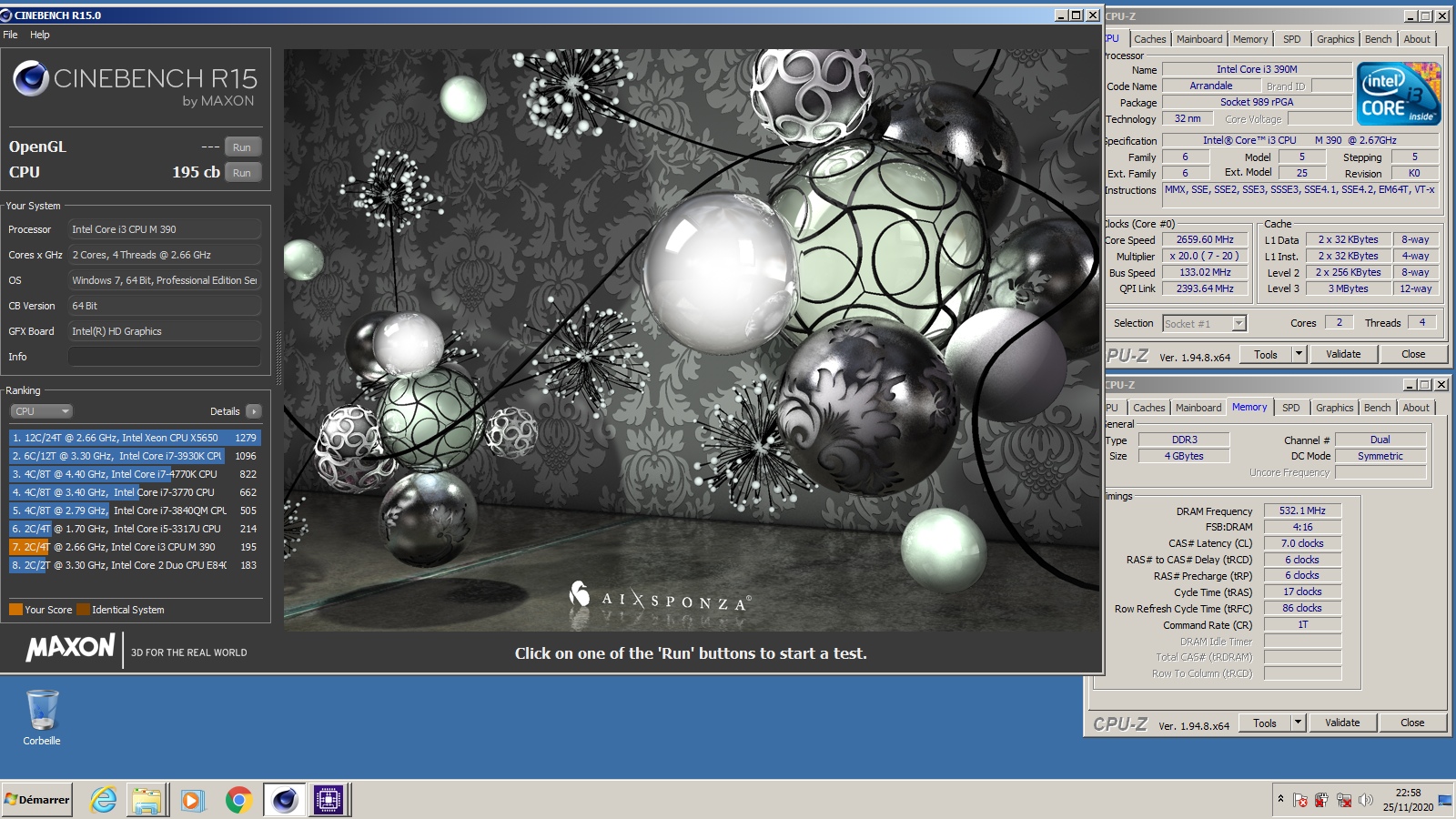
Task: Run the OpenGL benchmark test
Action: tap(242, 147)
